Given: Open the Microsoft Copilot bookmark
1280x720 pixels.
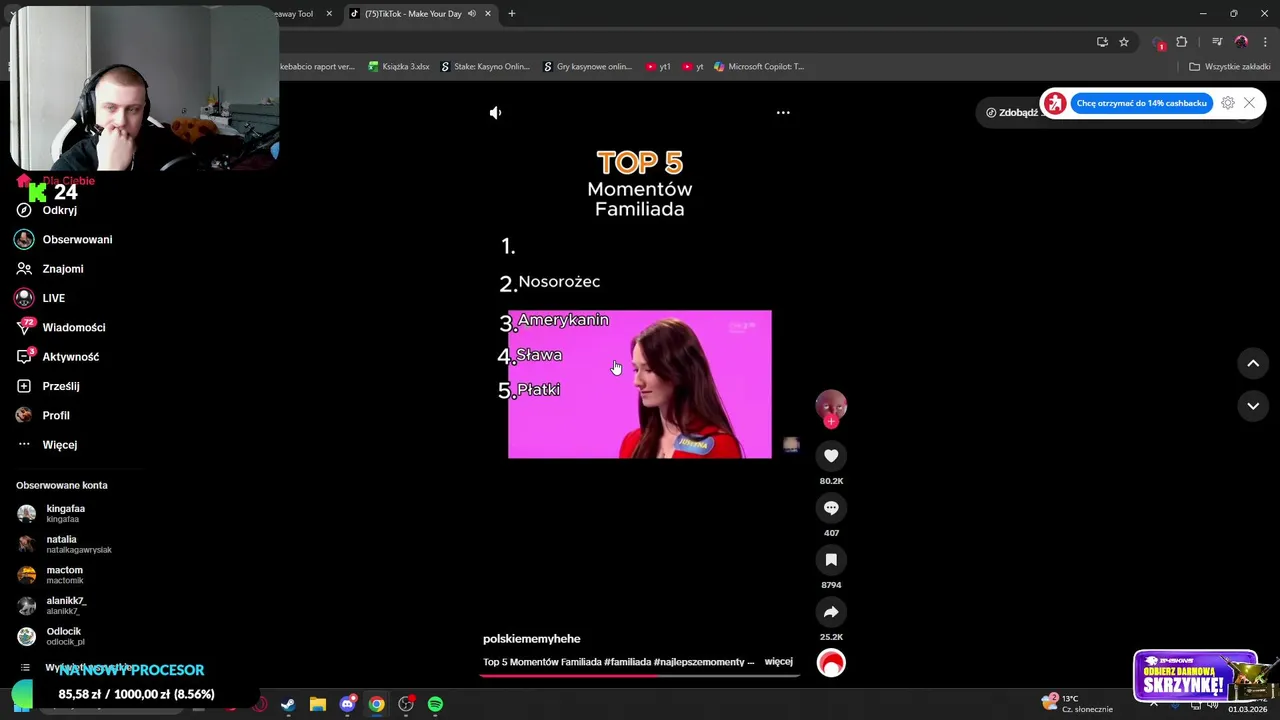Looking at the screenshot, I should [x=759, y=67].
